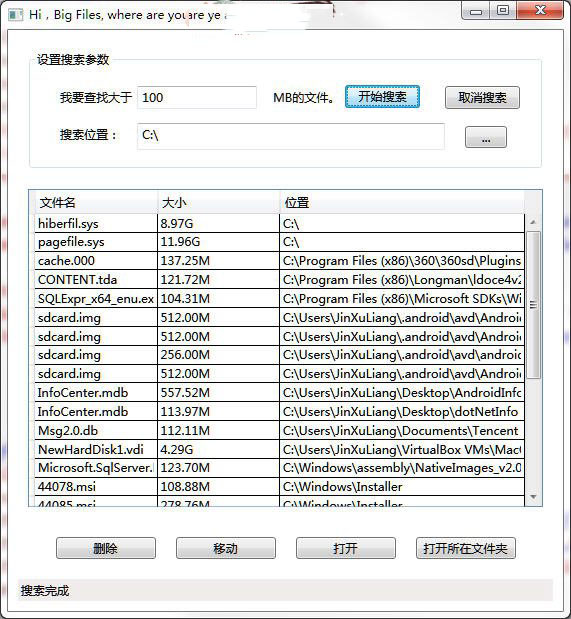Click the 121.72M size cell
This screenshot has width=571, height=619.
click(218, 279)
